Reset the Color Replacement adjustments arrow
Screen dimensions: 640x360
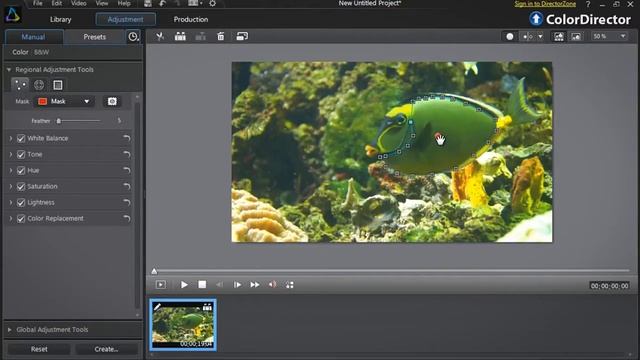click(127, 219)
